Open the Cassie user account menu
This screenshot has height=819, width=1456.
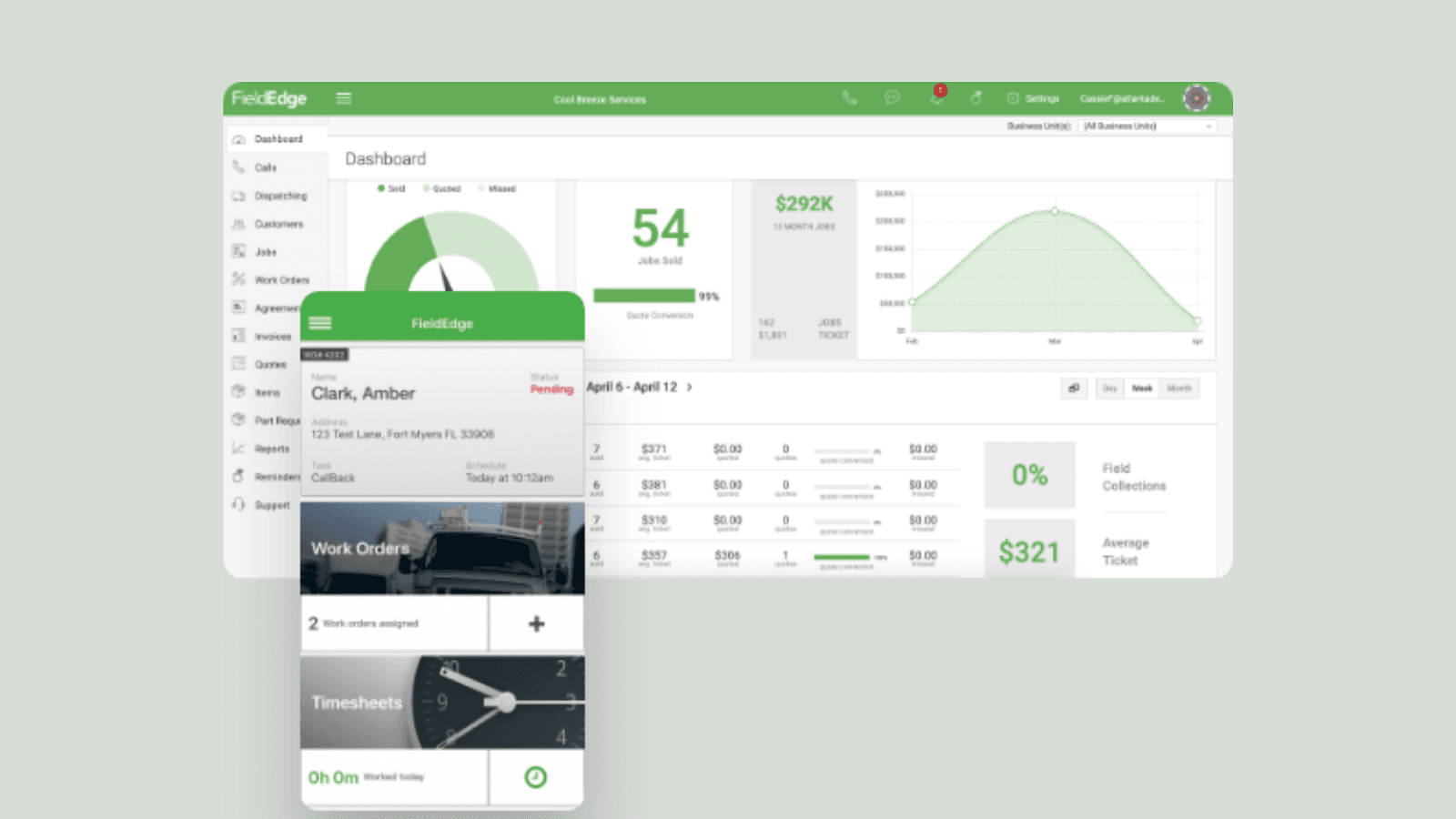(1122, 98)
